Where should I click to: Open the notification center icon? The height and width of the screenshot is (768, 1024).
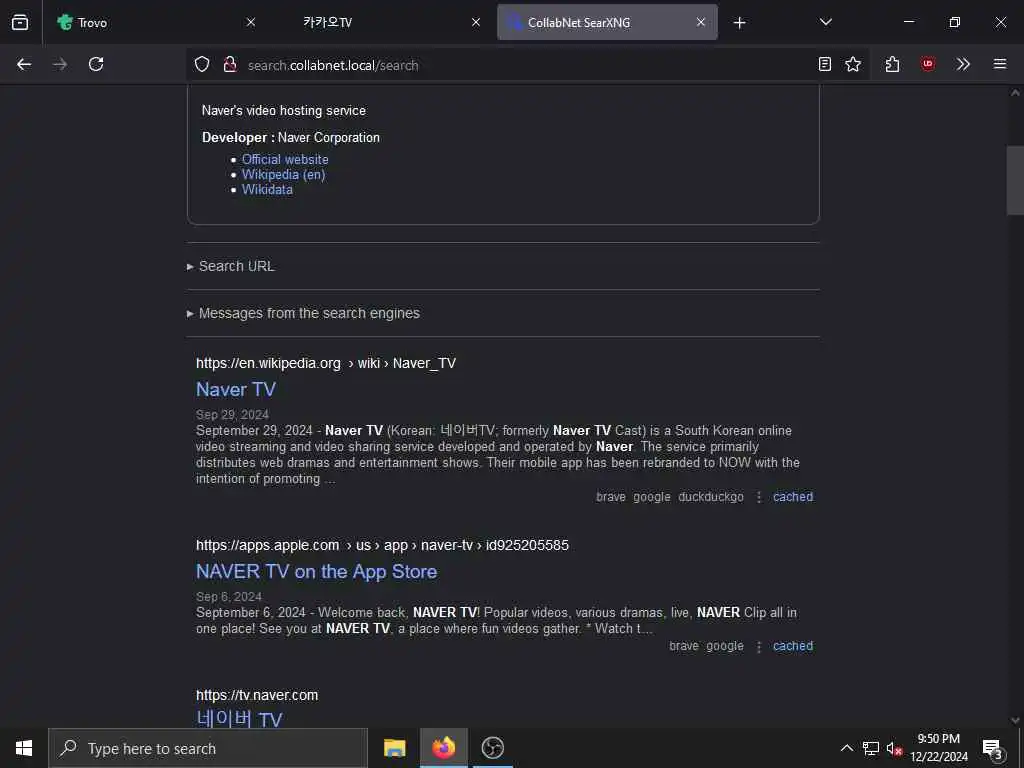(993, 748)
